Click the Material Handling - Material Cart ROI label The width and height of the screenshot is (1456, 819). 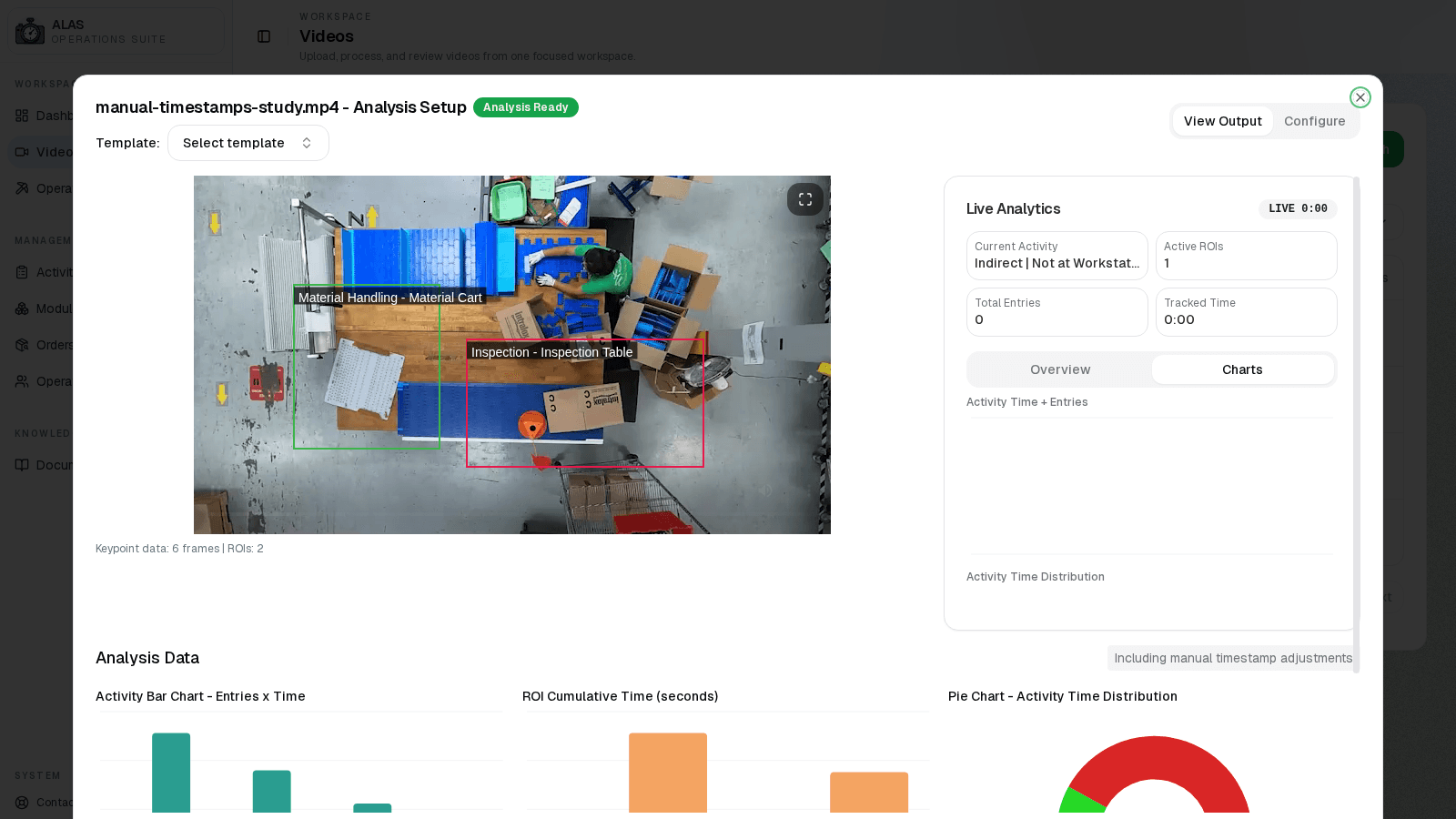coord(389,298)
